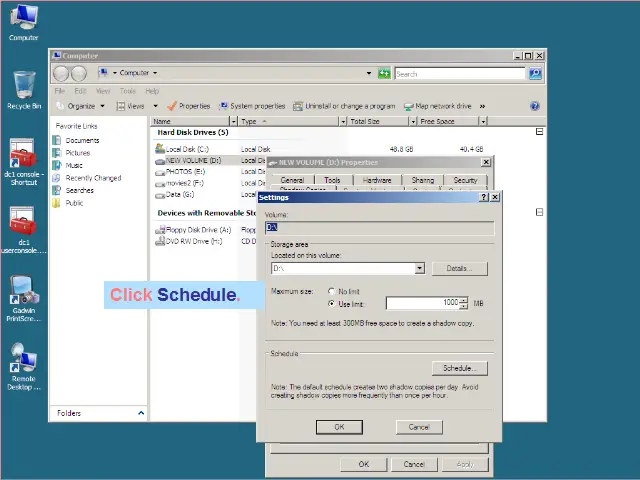The width and height of the screenshot is (640, 480).
Task: Click the Explorer help question mark icon
Action: point(535,106)
